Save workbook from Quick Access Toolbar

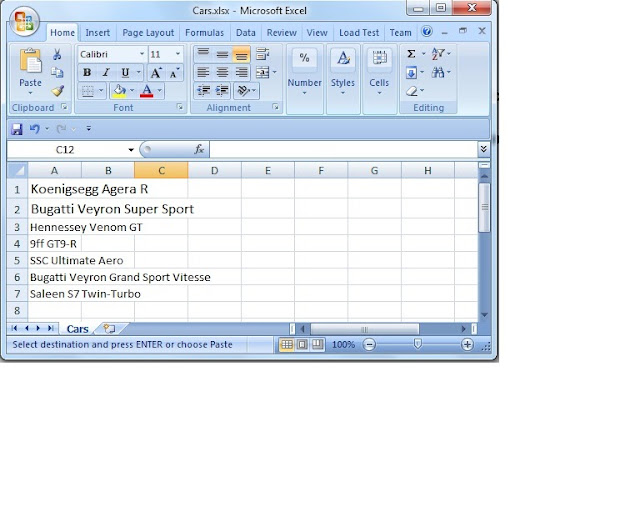point(17,129)
